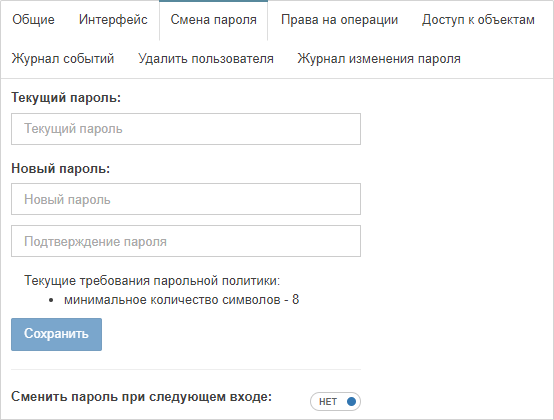Click the bold Текущий пароль: label
Screen dimensions: 554x420
pyautogui.click(x=66, y=97)
